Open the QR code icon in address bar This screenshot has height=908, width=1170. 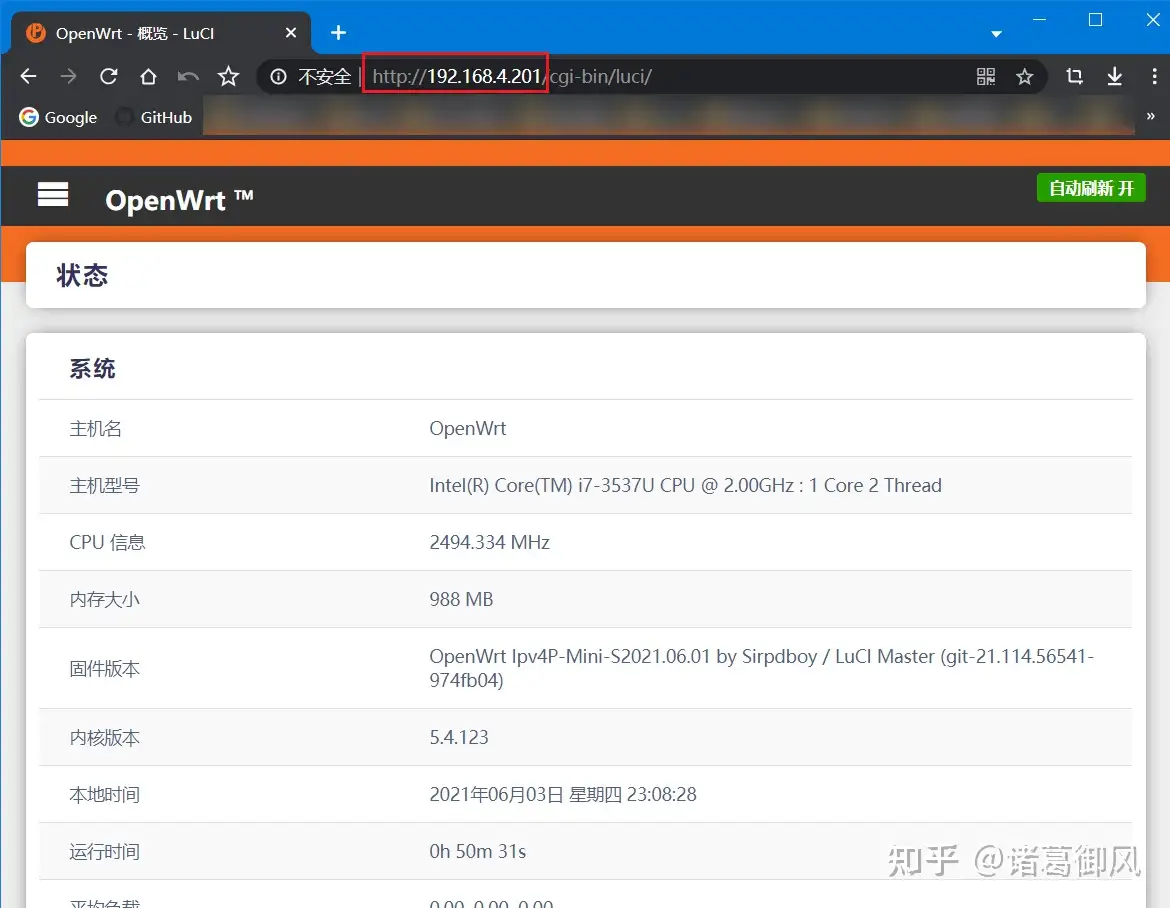coord(986,76)
